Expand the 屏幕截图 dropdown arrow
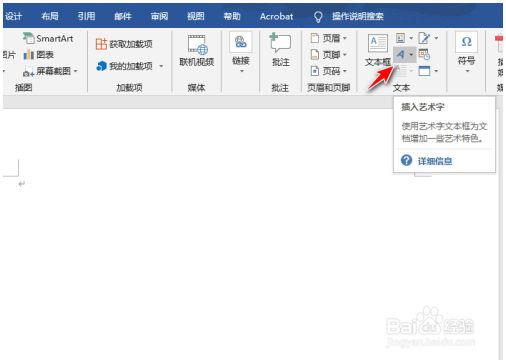The width and height of the screenshot is (506, 363). click(x=76, y=71)
